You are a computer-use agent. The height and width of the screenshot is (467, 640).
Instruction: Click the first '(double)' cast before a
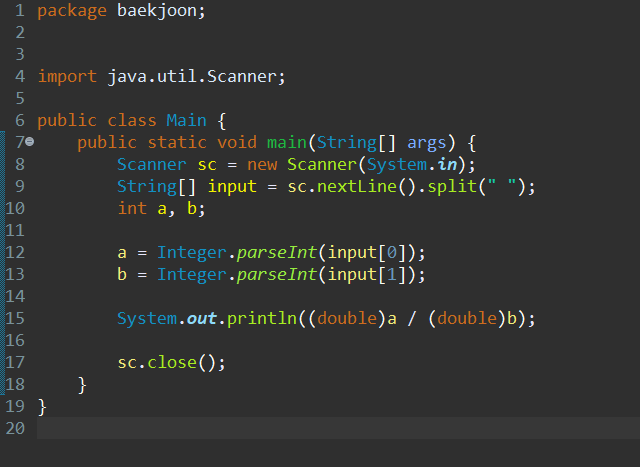pyautogui.click(x=347, y=319)
